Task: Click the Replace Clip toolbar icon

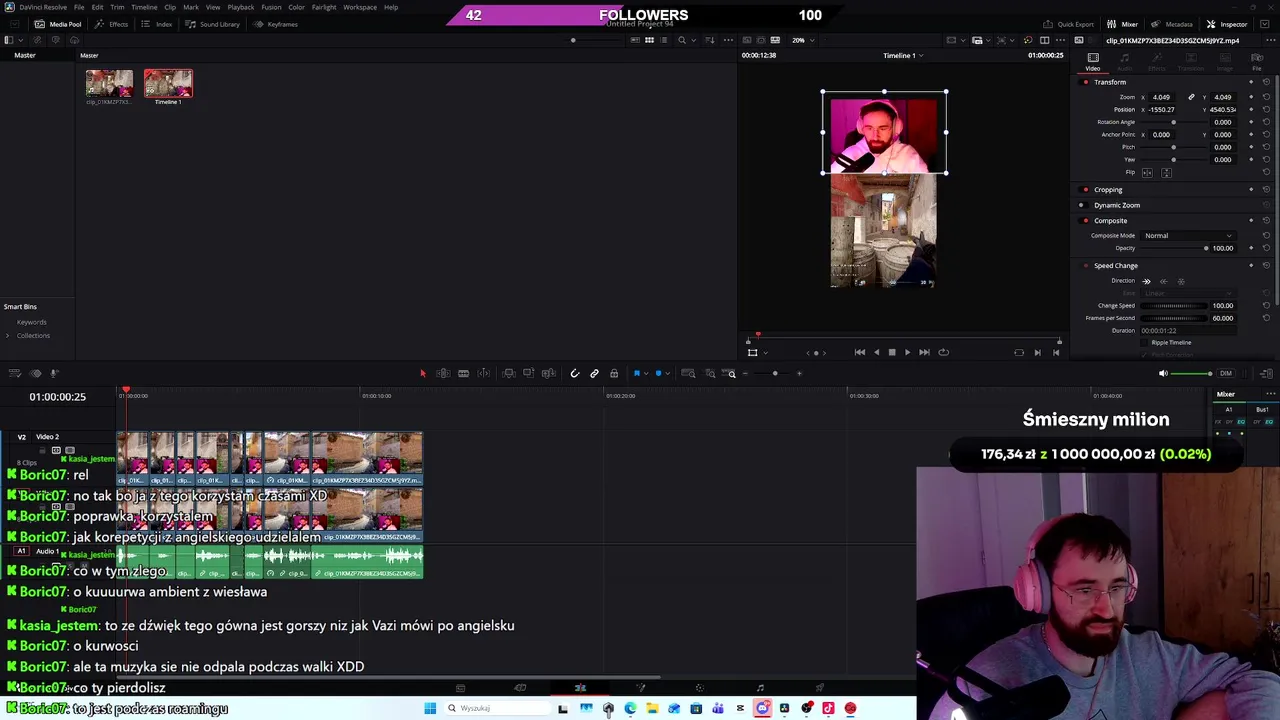Action: (548, 373)
